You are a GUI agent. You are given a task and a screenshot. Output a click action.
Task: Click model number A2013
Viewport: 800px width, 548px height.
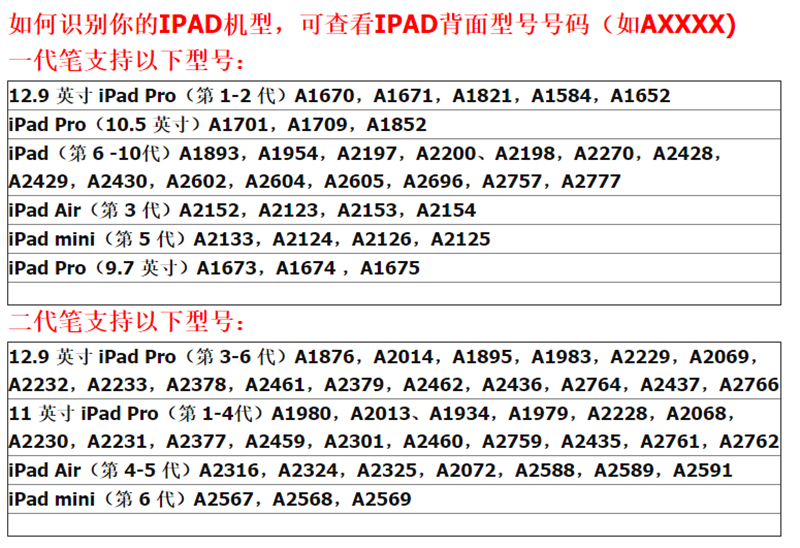(x=380, y=413)
